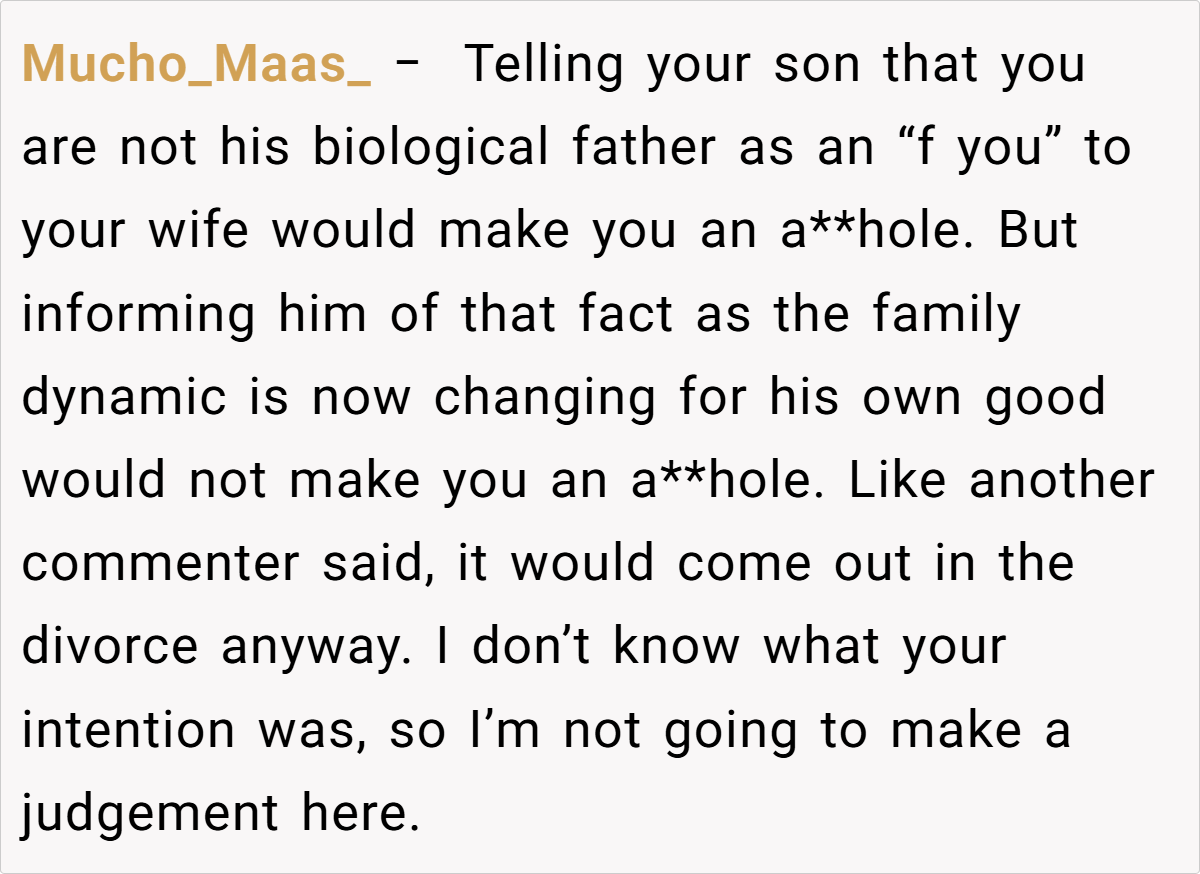
Task: Click the words "Like another"
Action: pyautogui.click(x=1001, y=480)
